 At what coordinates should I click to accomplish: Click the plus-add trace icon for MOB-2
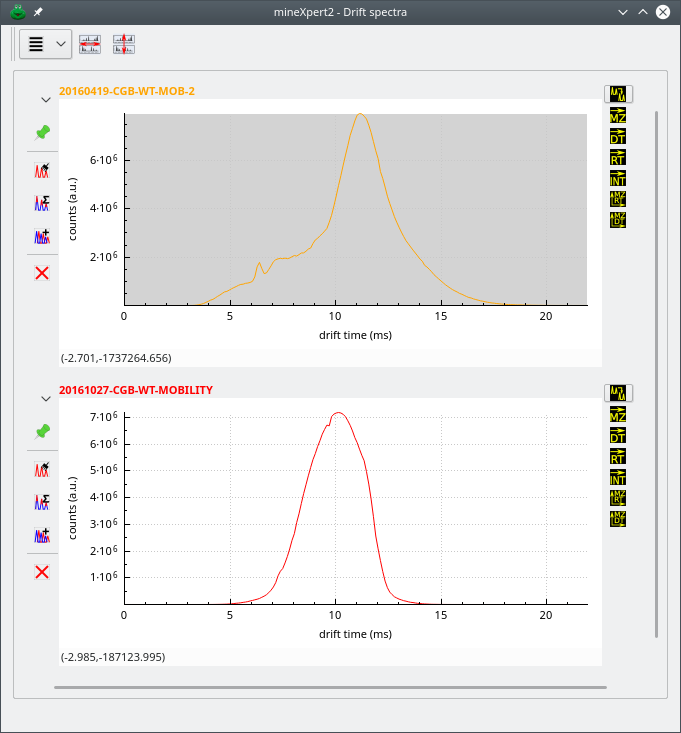coord(42,237)
